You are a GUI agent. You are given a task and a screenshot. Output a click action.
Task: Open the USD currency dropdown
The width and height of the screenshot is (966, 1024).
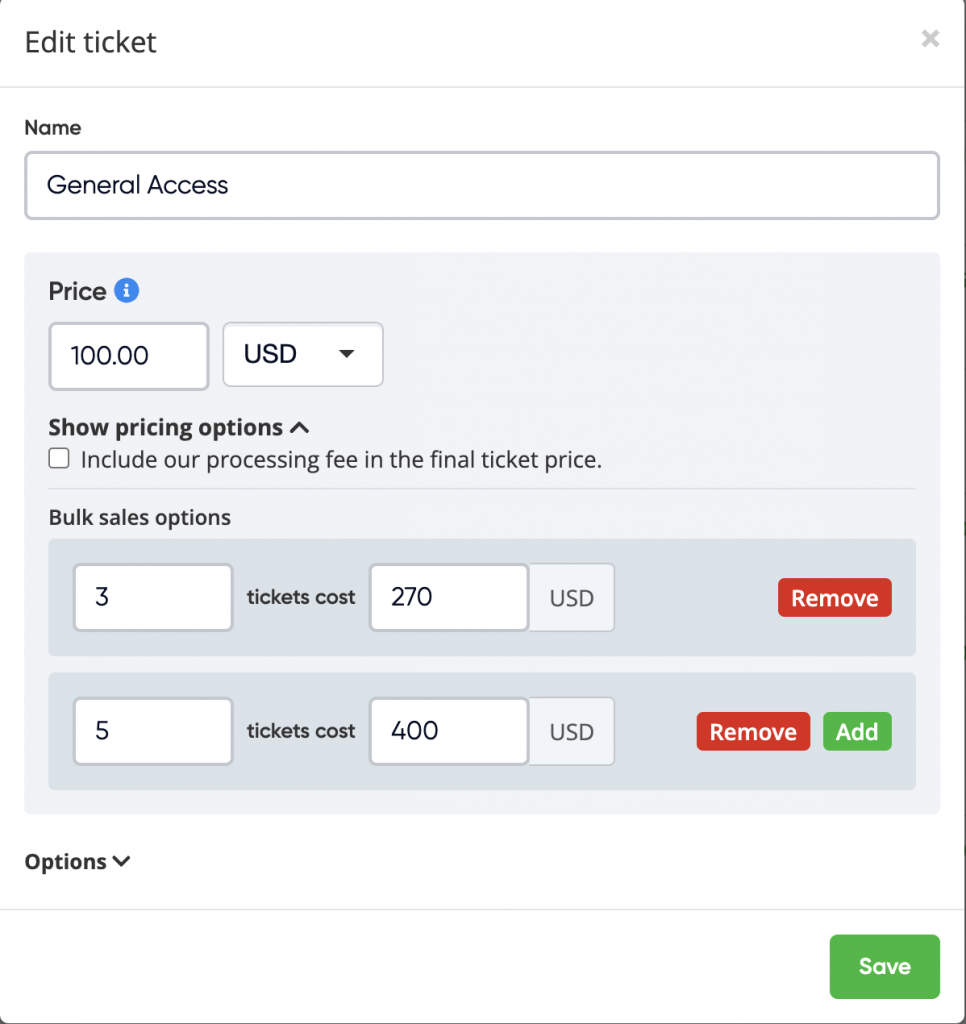click(x=302, y=354)
